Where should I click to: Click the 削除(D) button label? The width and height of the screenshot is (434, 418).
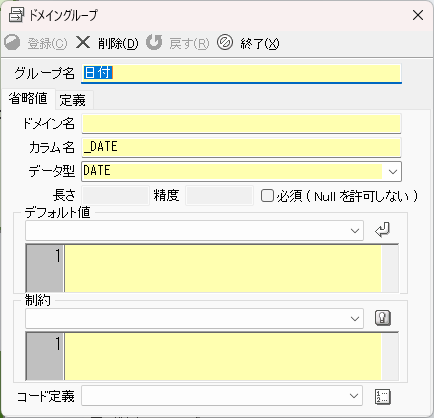click(x=118, y=43)
